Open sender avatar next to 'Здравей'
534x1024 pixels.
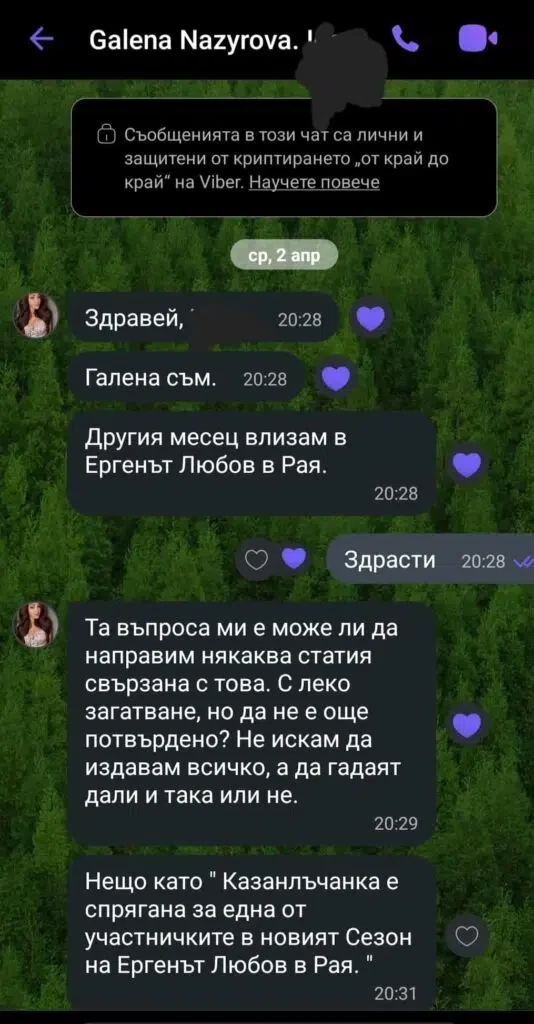tap(37, 315)
